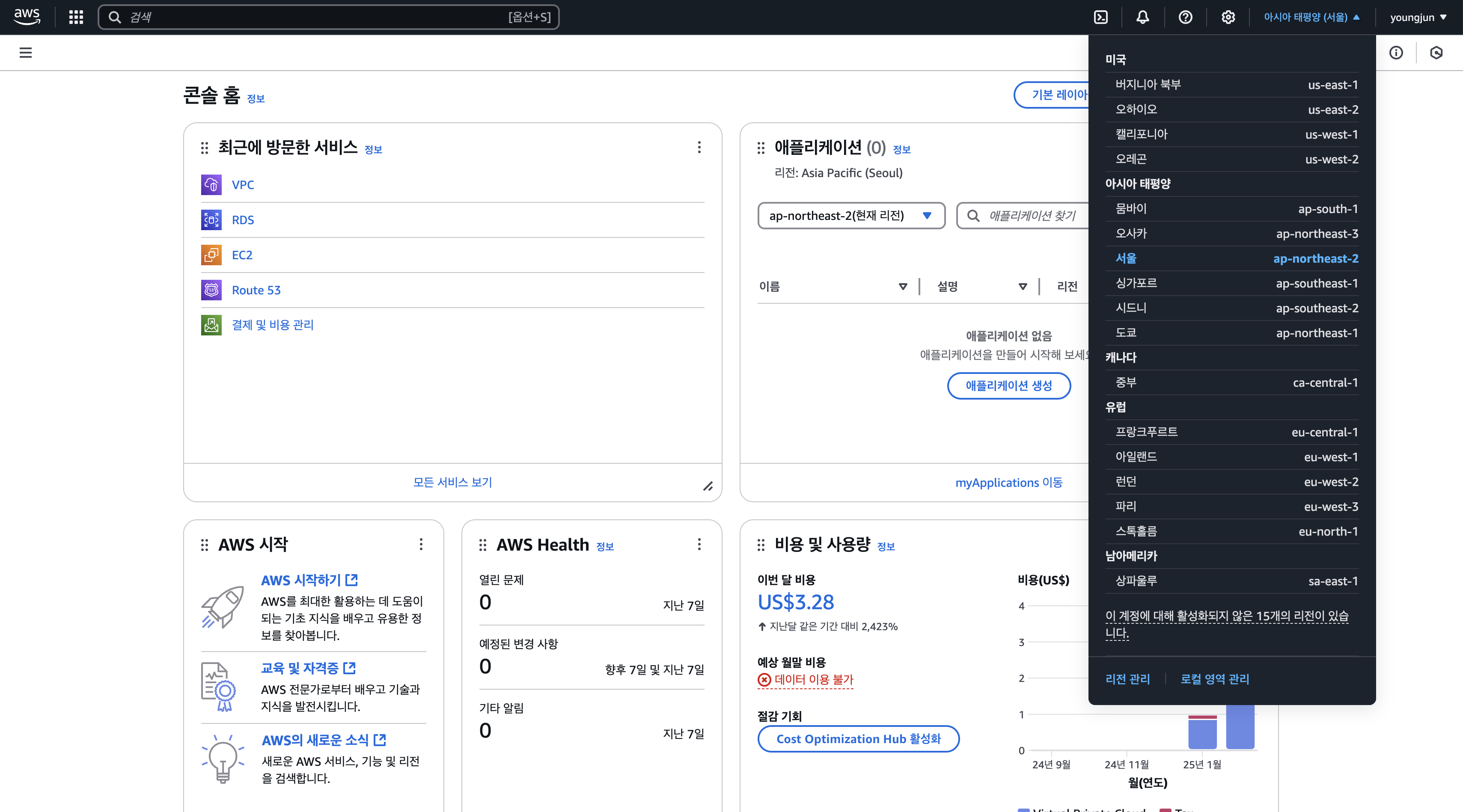Click the AWS logo home icon
The height and width of the screenshot is (812, 1463).
[x=27, y=17]
